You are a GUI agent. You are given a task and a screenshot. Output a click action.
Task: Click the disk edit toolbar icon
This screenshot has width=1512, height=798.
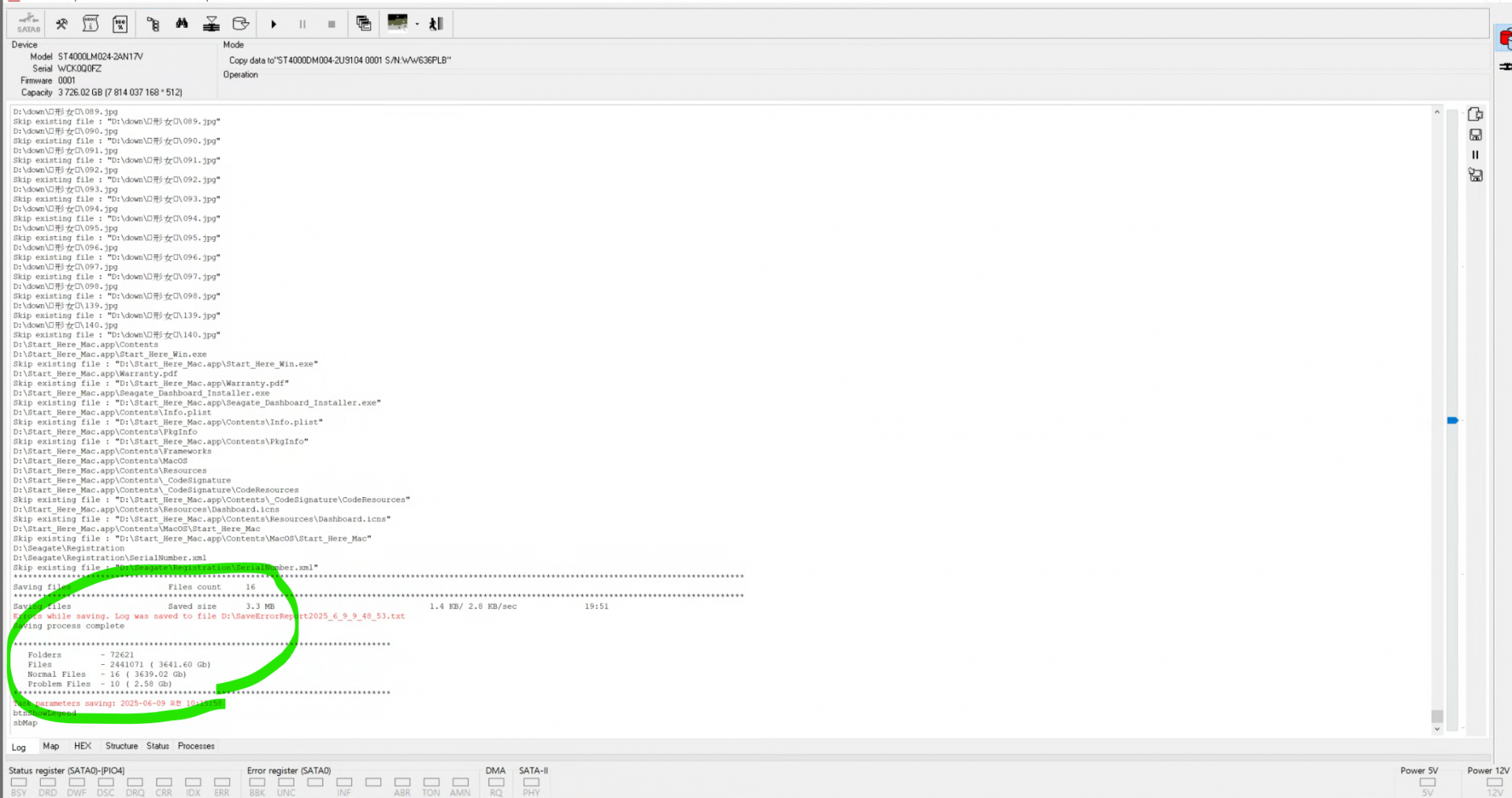pos(241,24)
